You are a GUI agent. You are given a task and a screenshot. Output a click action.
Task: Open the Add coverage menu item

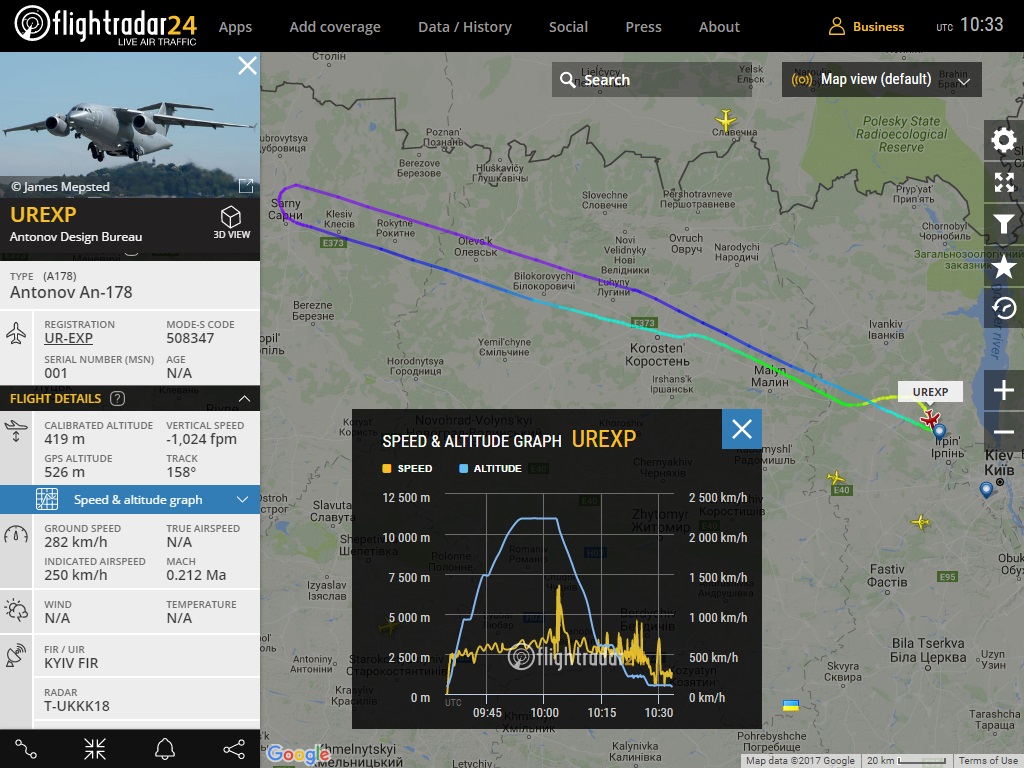click(x=335, y=27)
